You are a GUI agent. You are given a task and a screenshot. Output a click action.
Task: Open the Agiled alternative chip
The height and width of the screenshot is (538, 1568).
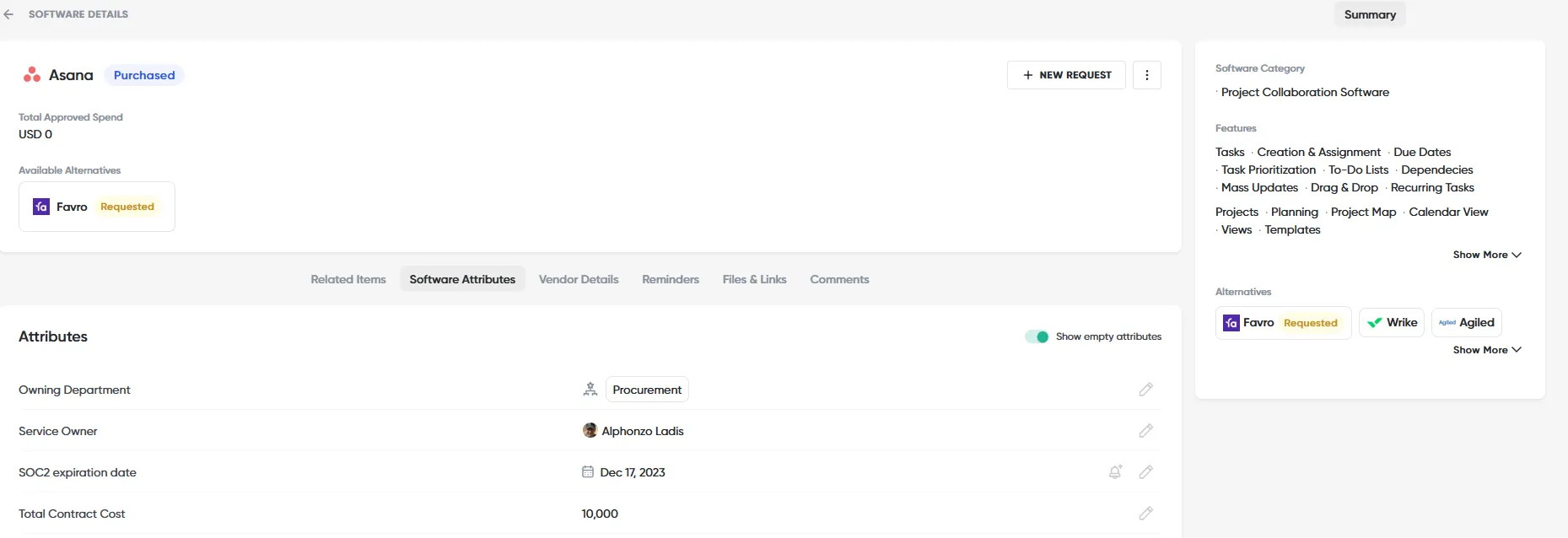pos(1467,323)
